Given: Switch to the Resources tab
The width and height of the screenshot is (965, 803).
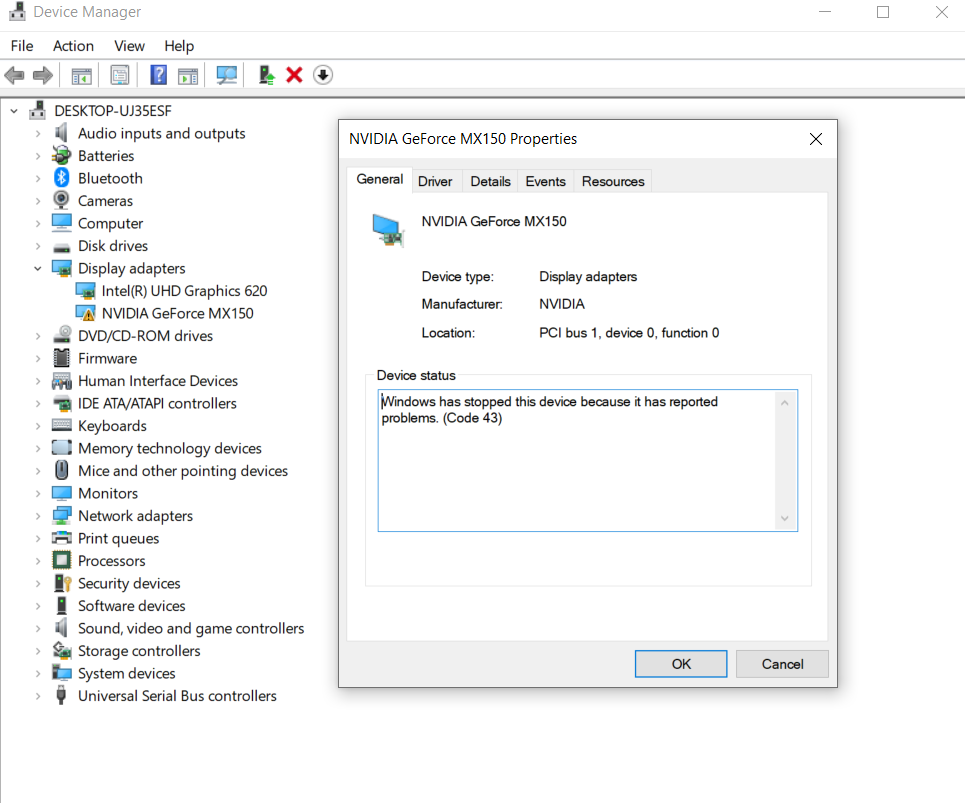Looking at the screenshot, I should tap(613, 182).
